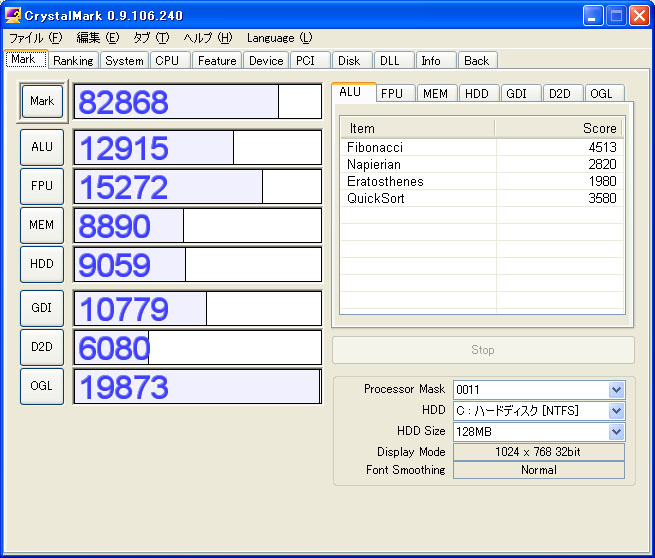Click the total Mark score bar 82868
This screenshot has width=655, height=558.
(x=198, y=101)
